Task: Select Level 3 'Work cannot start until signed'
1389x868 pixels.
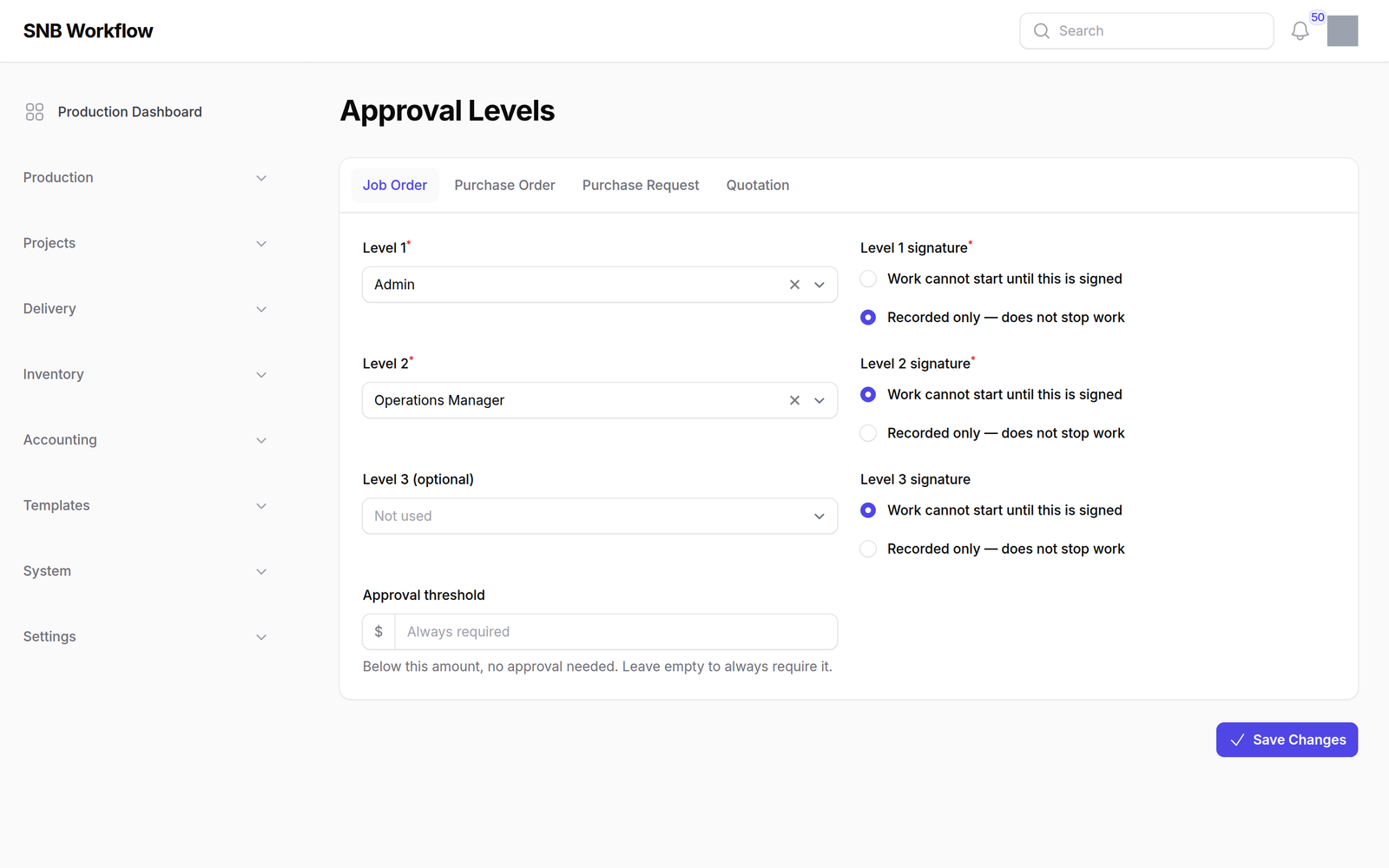Action: coord(868,510)
